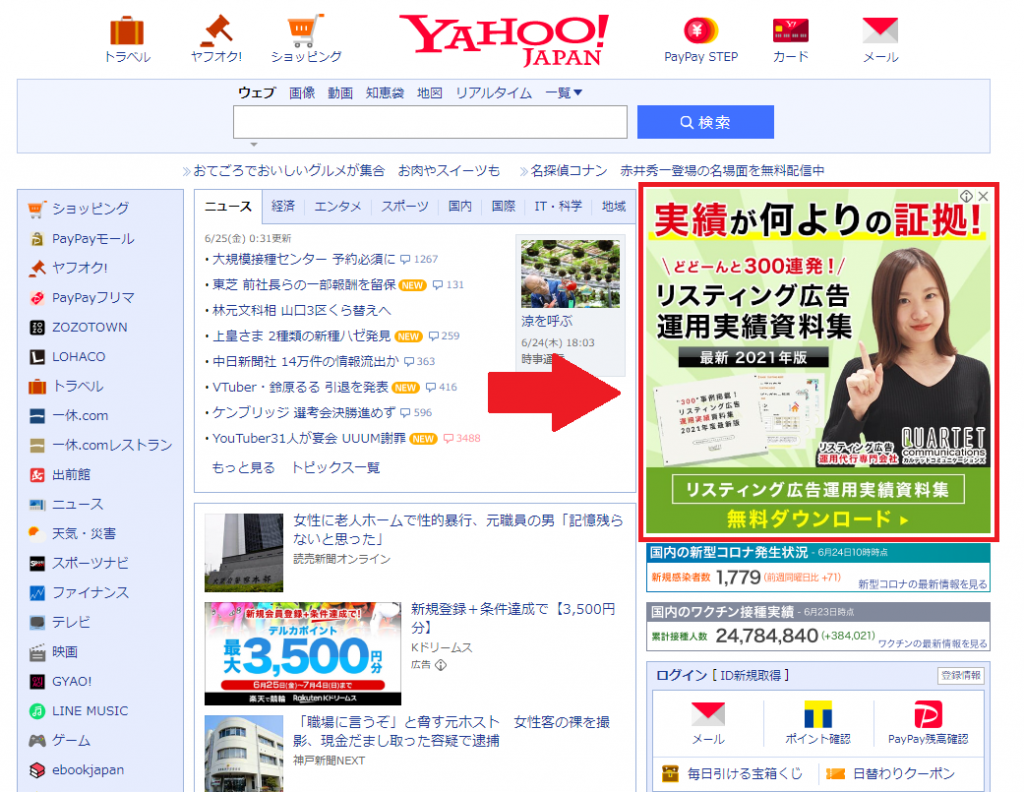This screenshot has width=1024, height=792.
Task: Click the ebookjapan sidebar icon
Action: (37, 770)
